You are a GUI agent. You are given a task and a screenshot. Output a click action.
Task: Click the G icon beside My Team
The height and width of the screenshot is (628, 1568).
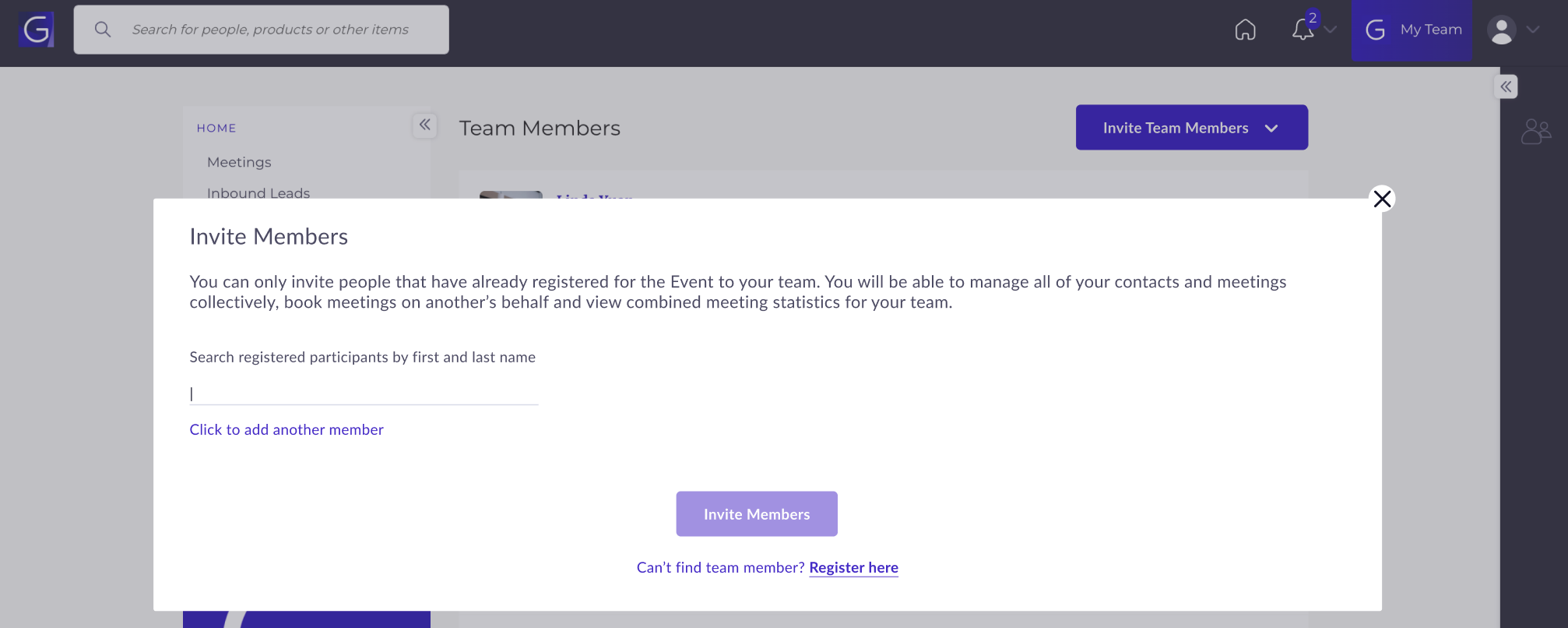[1376, 30]
